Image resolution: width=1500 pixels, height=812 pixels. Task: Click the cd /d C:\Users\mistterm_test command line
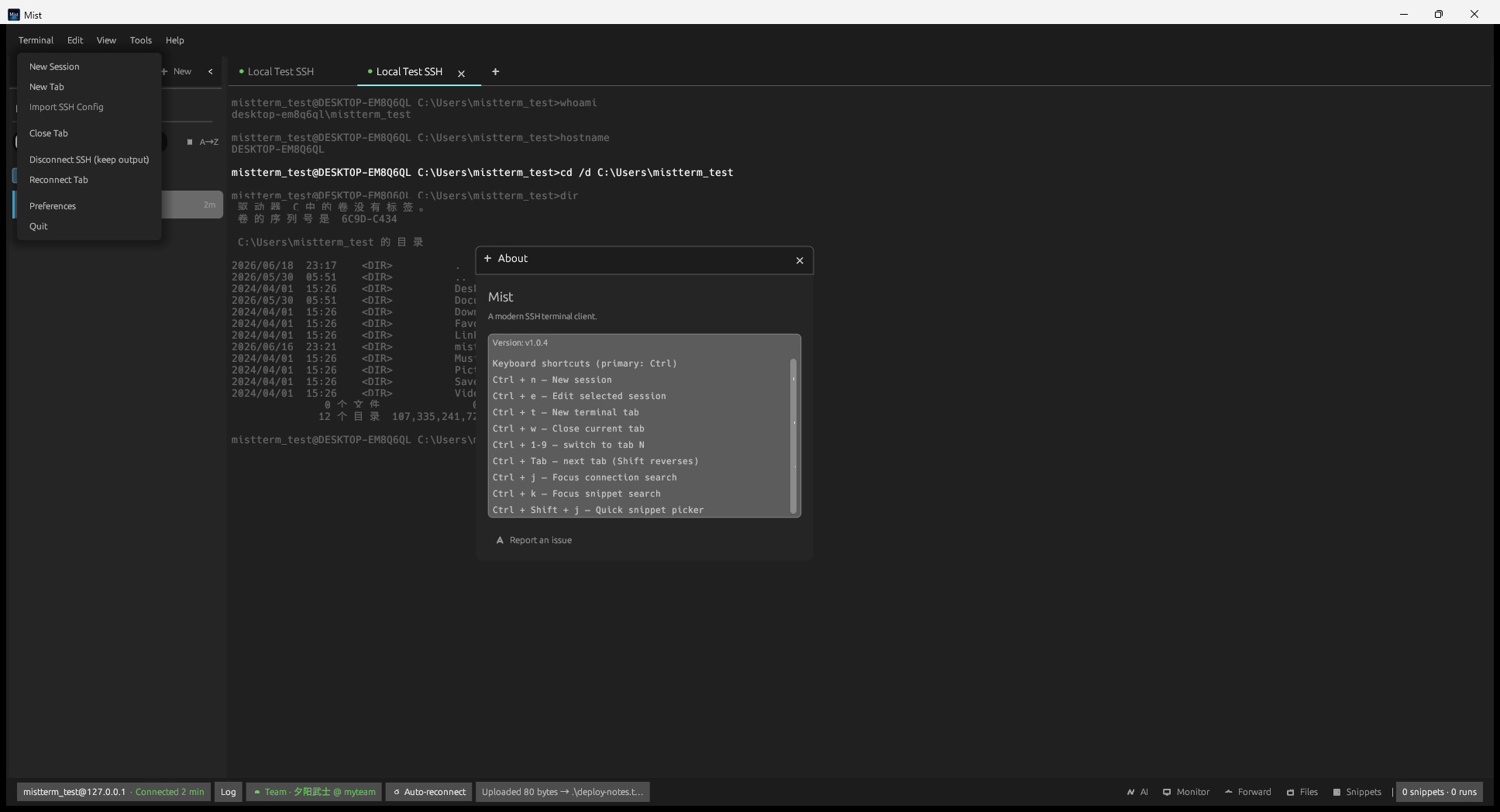pos(482,172)
